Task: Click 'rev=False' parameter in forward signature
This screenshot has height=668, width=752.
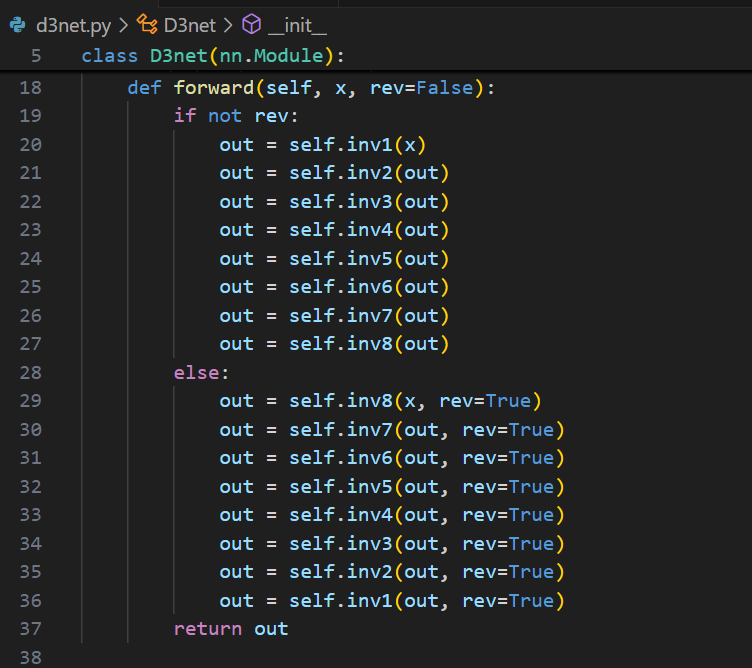Action: 422,88
